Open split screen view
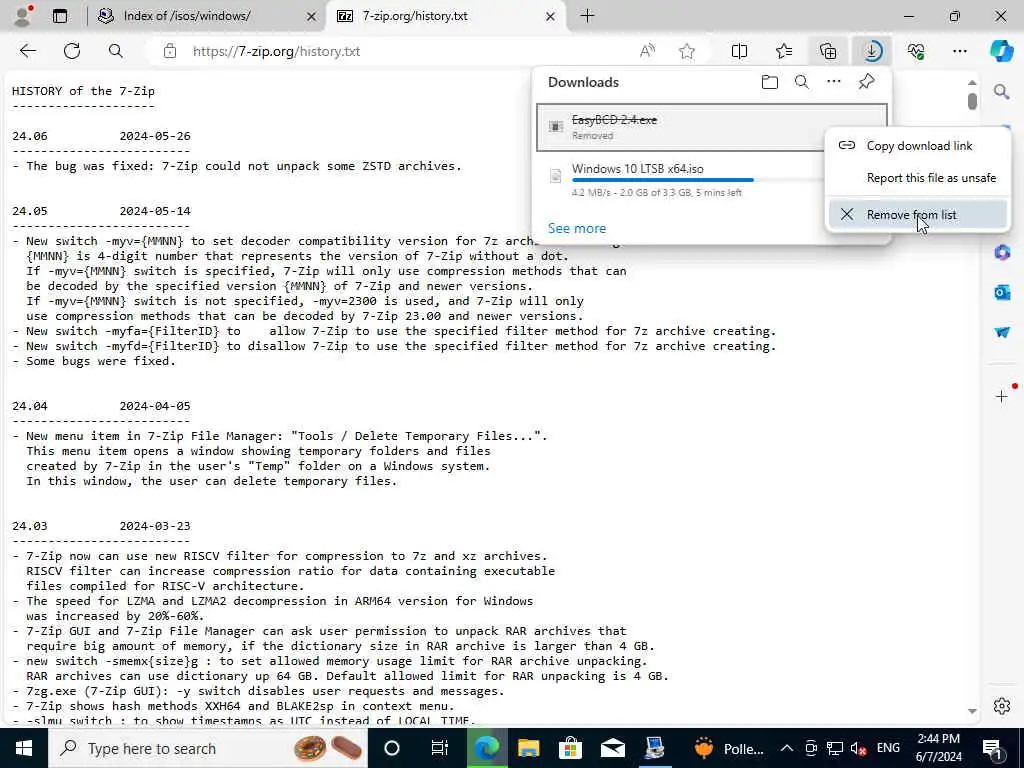 coord(739,51)
